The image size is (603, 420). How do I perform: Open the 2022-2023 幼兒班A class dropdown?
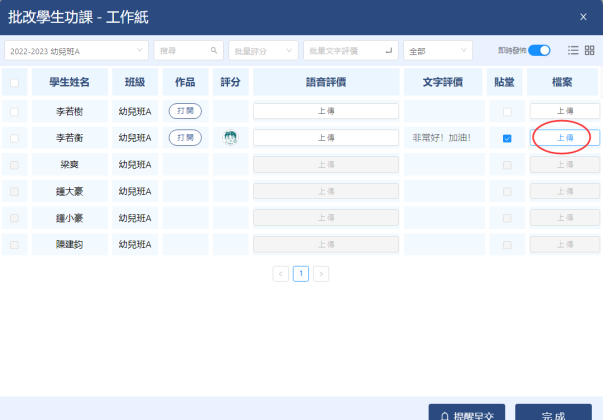pos(75,50)
